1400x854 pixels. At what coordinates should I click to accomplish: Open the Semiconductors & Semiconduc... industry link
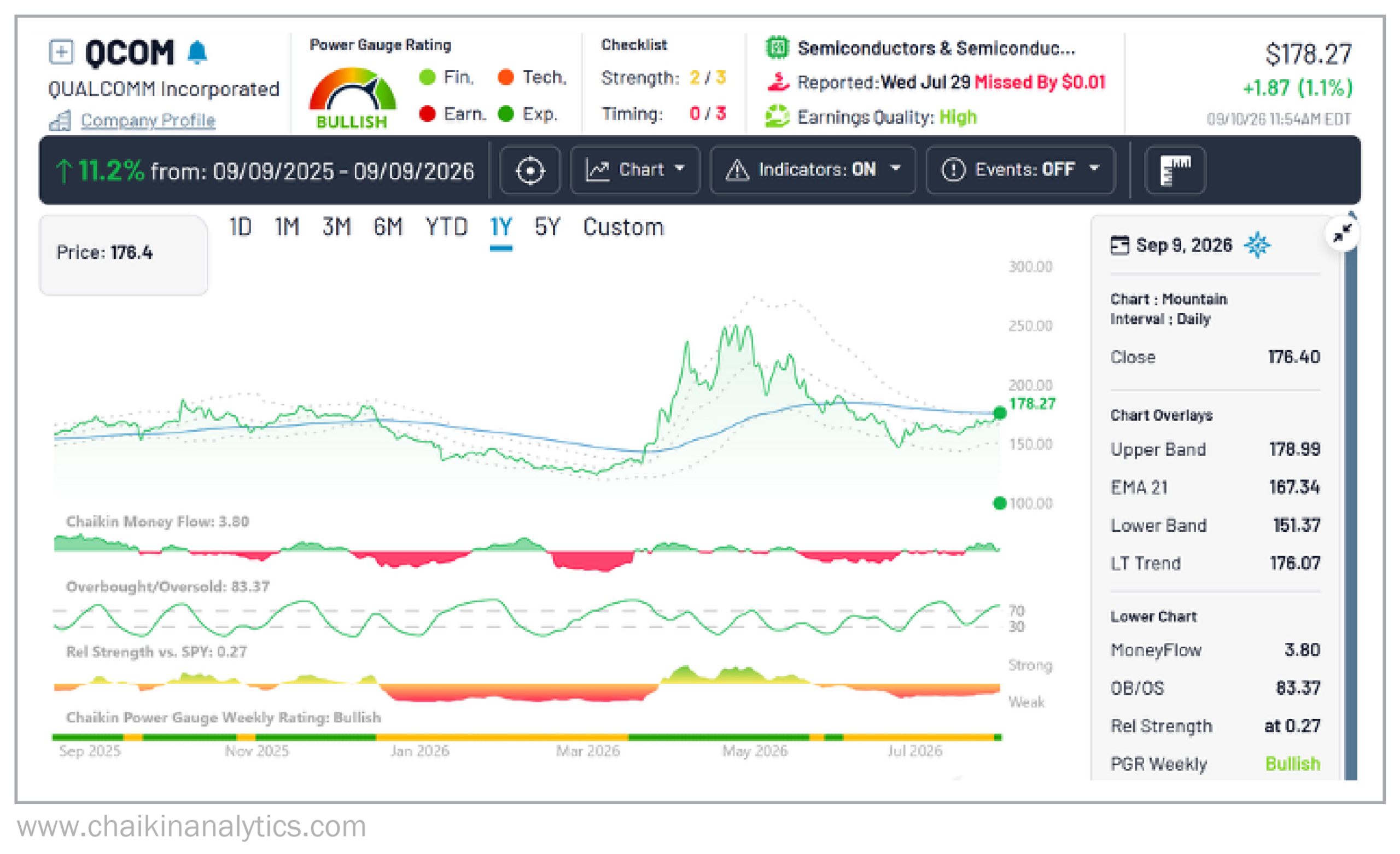coord(936,48)
